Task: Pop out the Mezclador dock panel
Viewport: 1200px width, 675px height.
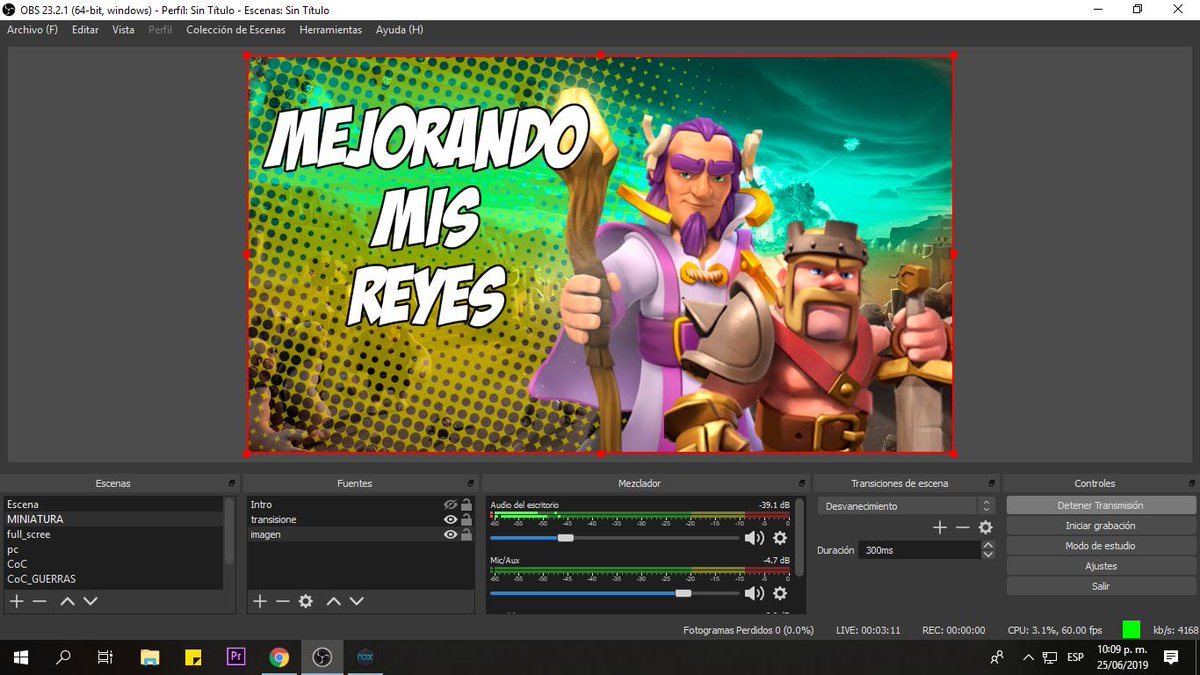Action: (801, 483)
